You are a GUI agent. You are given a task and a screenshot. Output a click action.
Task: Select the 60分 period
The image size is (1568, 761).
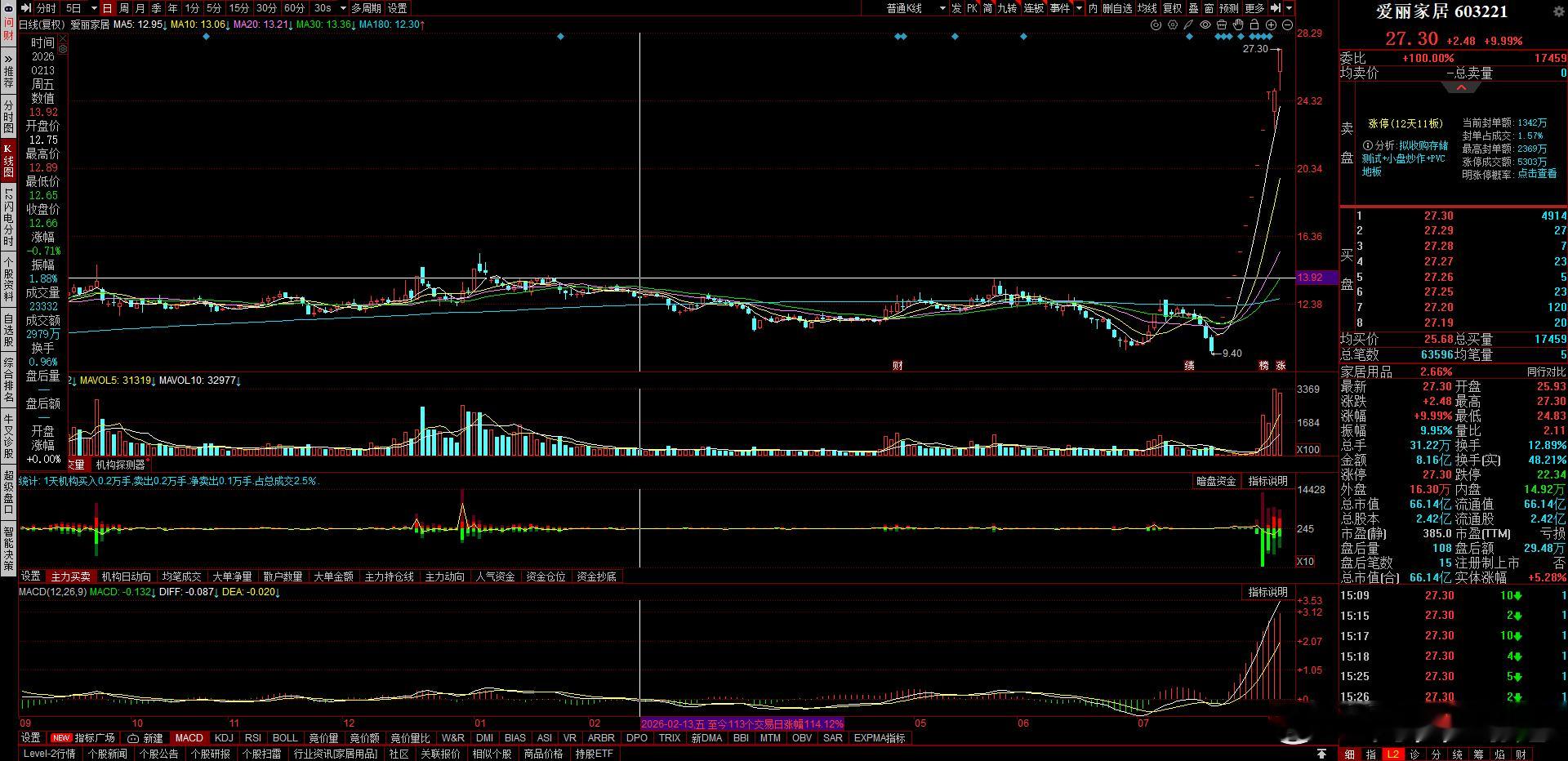(294, 8)
